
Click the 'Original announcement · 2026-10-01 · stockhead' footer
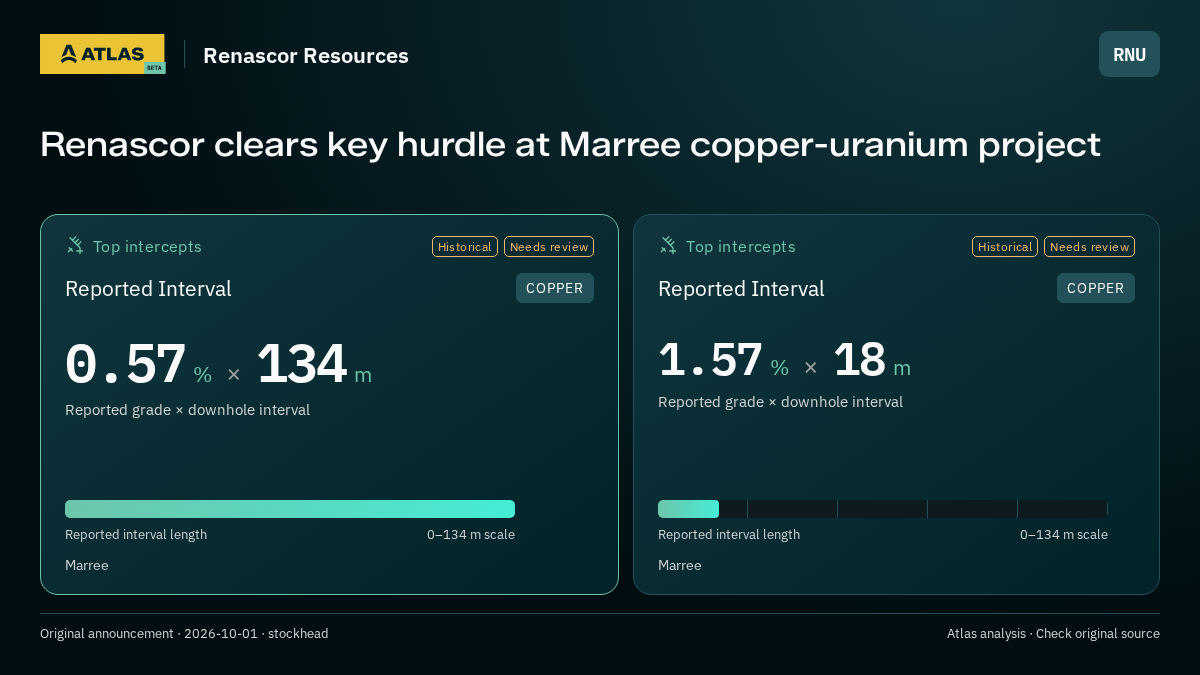[184, 634]
